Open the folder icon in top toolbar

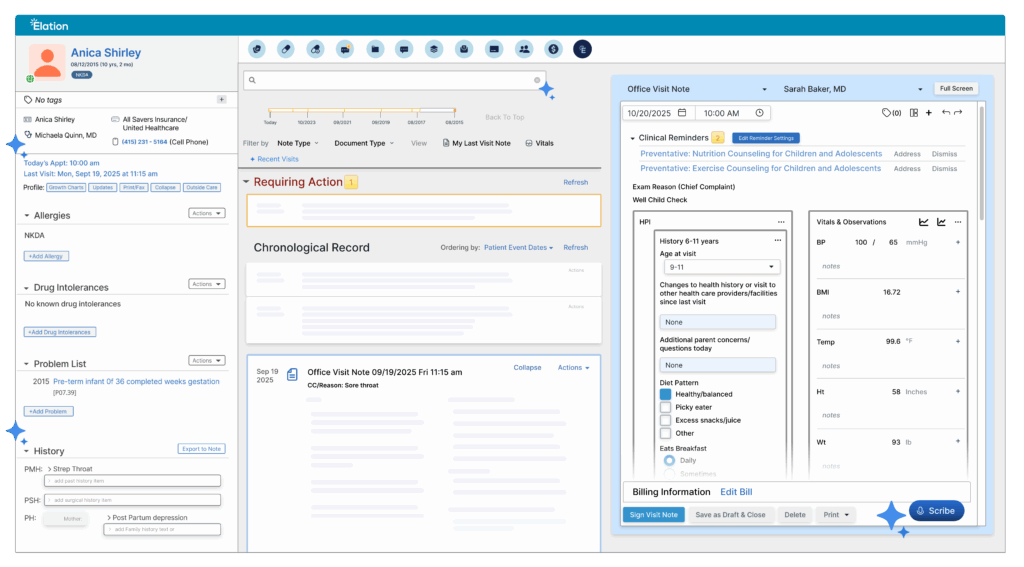[375, 48]
